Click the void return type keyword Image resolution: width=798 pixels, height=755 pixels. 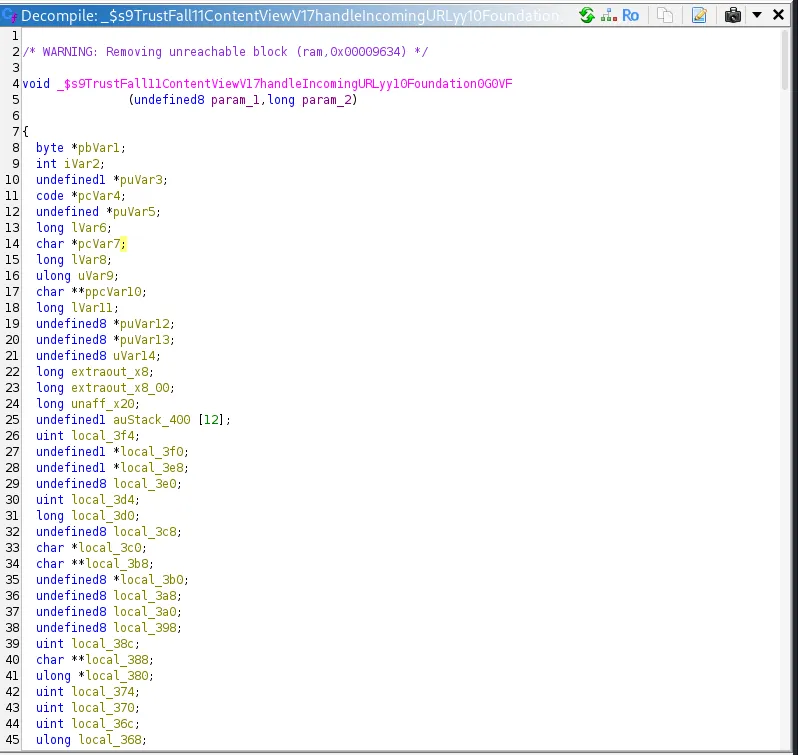pos(36,83)
